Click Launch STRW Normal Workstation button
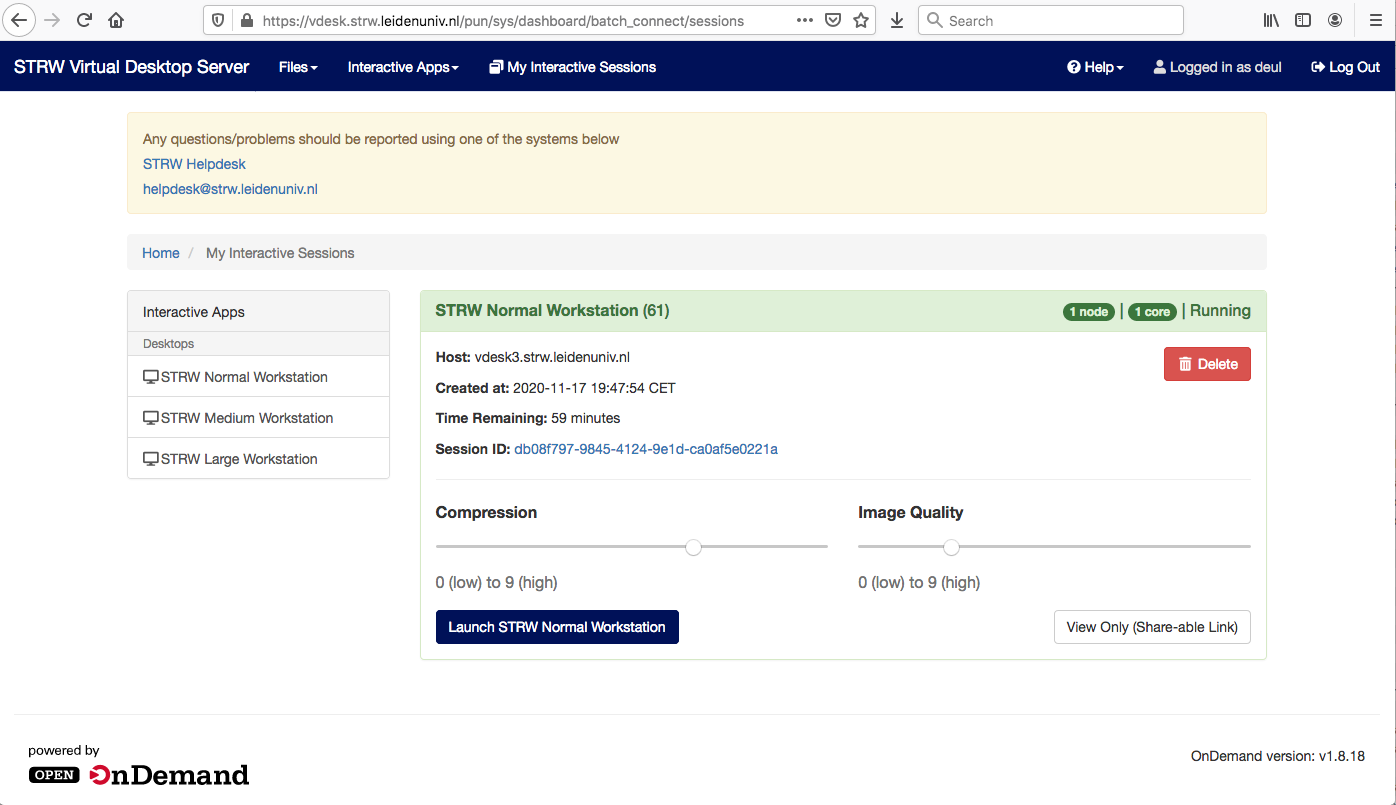Viewport: 1396px width, 805px height. point(557,627)
